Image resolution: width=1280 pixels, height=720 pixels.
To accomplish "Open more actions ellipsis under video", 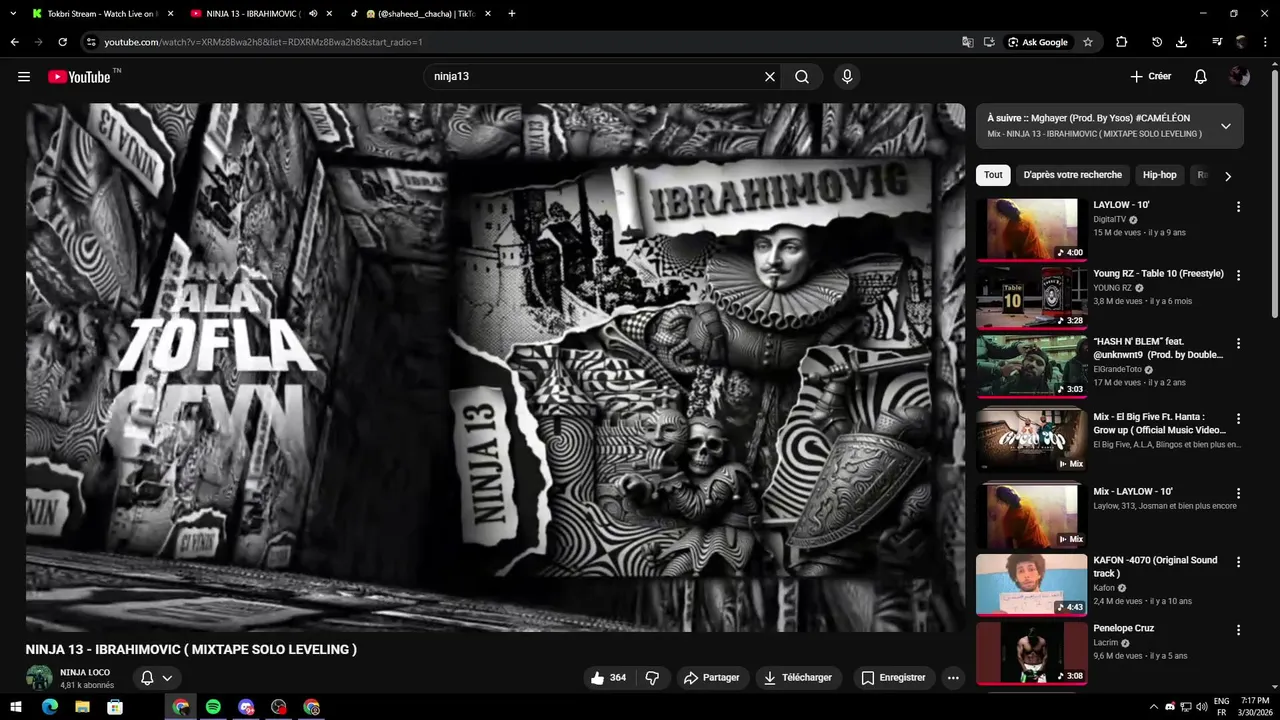I will click(953, 678).
